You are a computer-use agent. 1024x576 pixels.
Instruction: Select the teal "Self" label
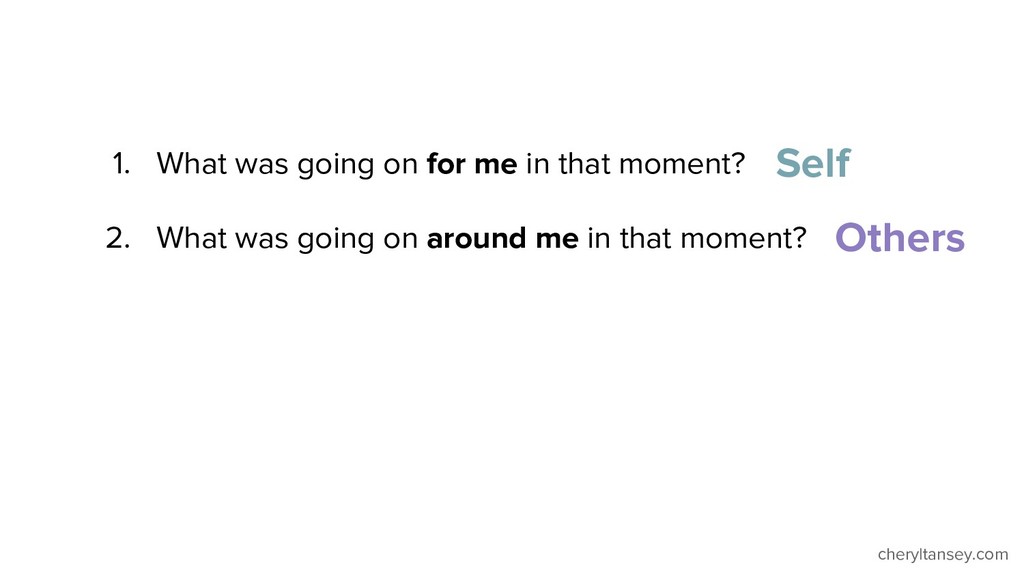coord(813,163)
